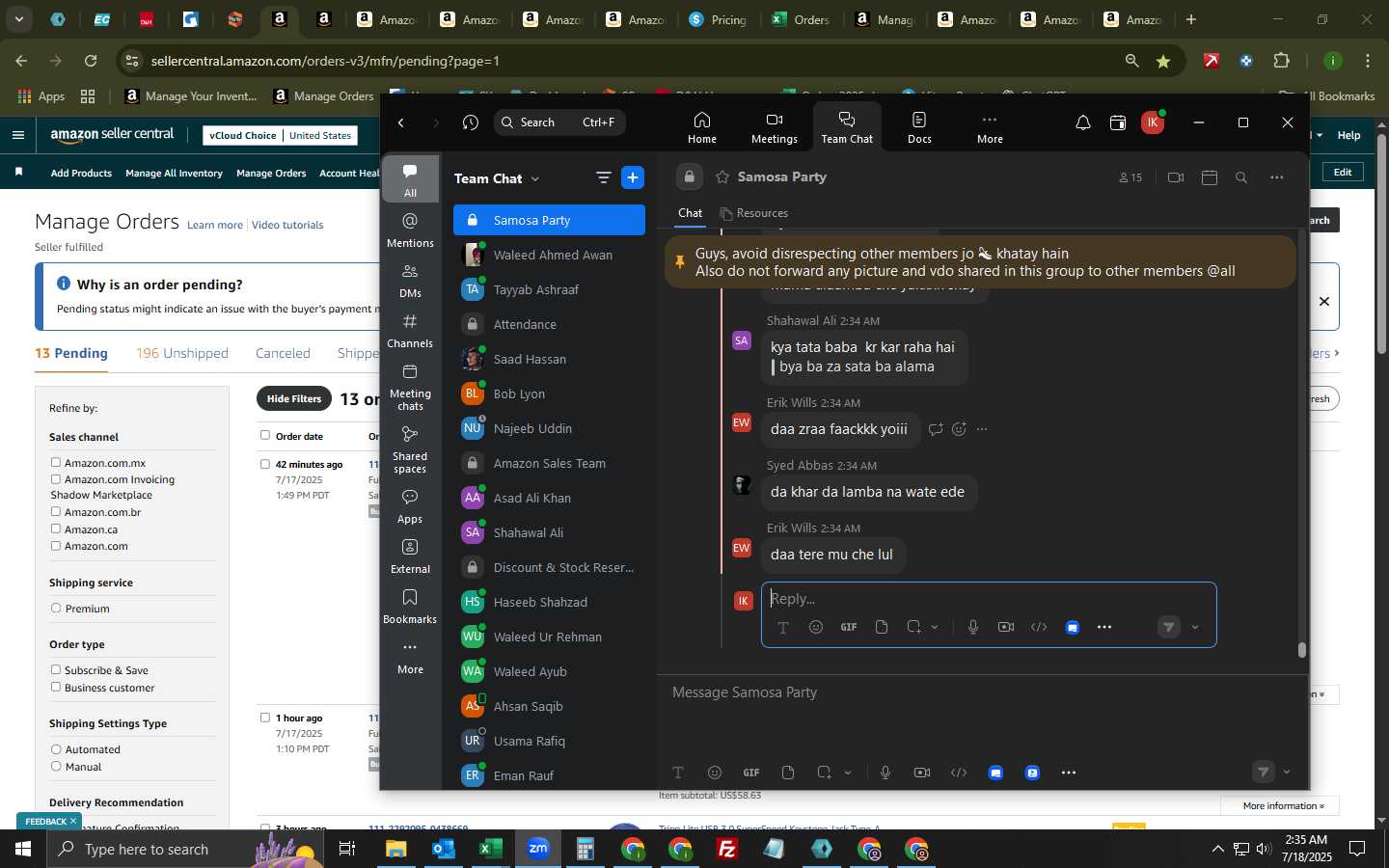Open Excel from Windows taskbar
The width and height of the screenshot is (1389, 868).
[x=491, y=849]
